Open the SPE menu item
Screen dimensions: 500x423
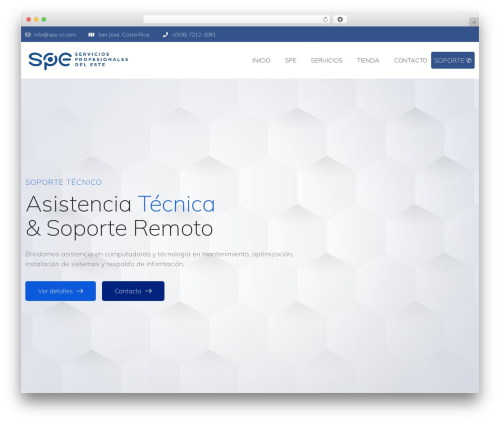tap(290, 61)
